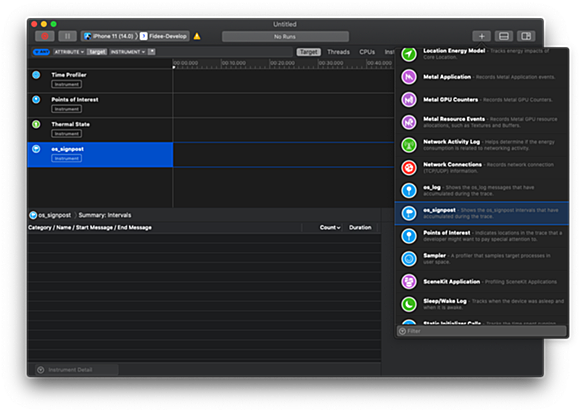Toggle the detail pane view button
Screen dimensions: 586x412
pyautogui.click(x=503, y=36)
